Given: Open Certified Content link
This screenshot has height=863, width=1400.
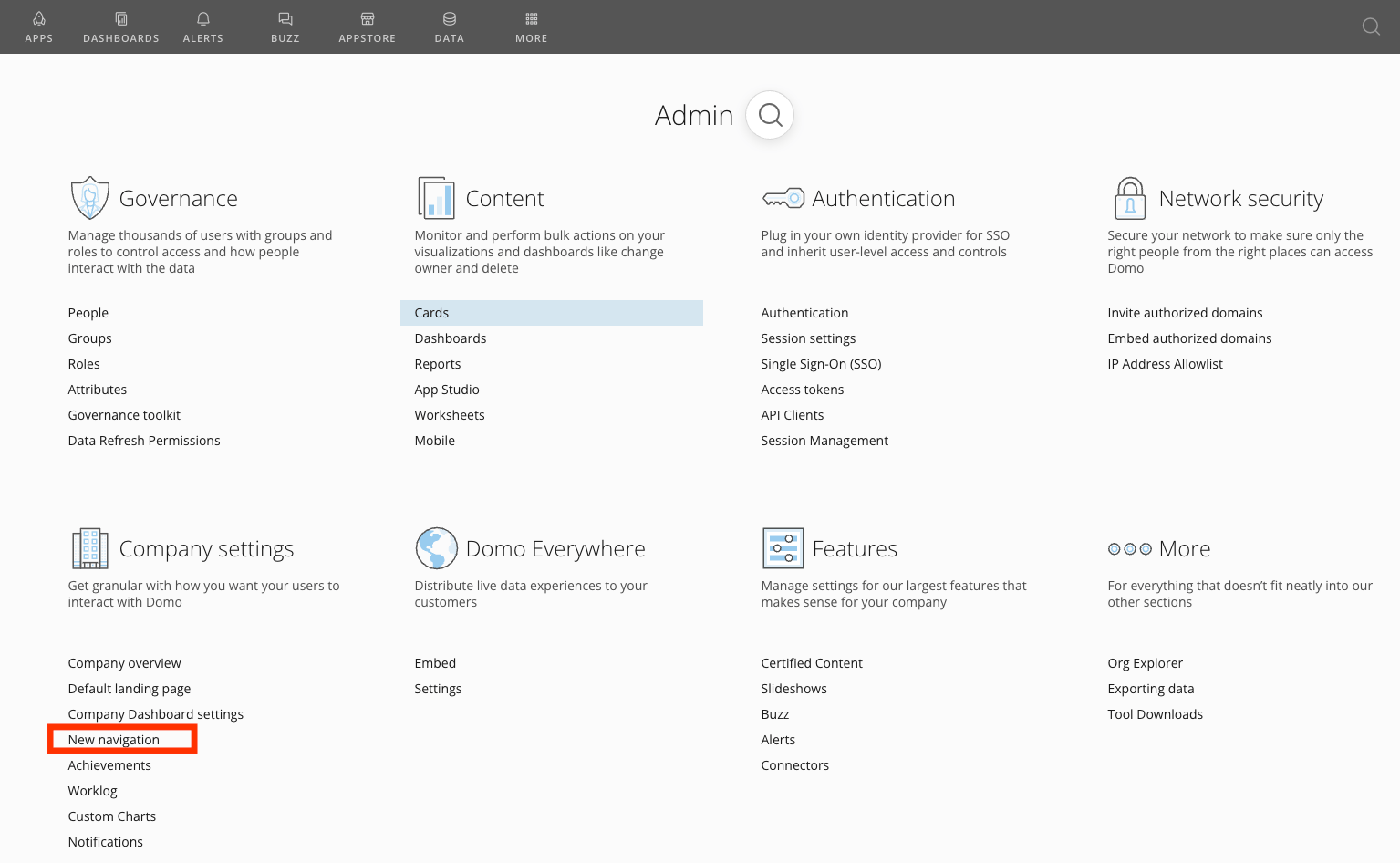Looking at the screenshot, I should (812, 663).
